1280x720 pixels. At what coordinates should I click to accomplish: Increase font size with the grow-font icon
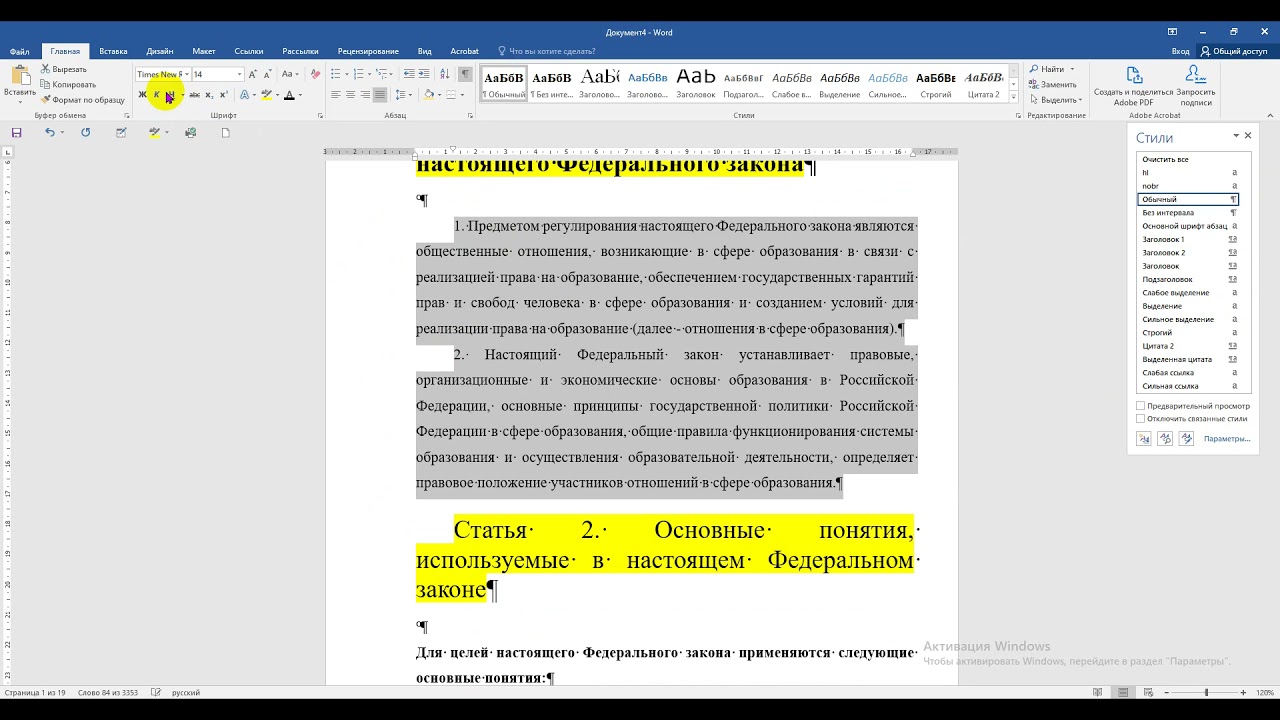253,74
